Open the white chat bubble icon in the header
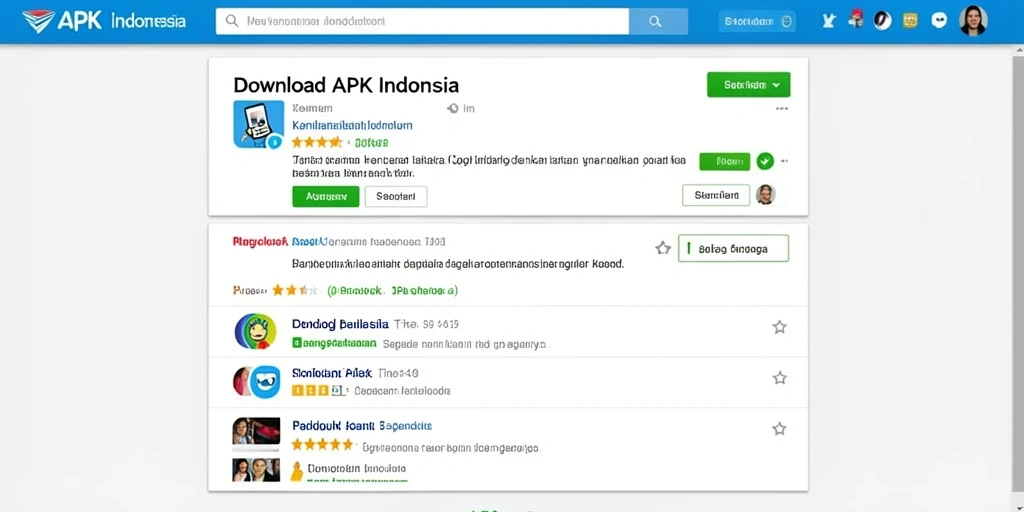The height and width of the screenshot is (512, 1024). (939, 20)
